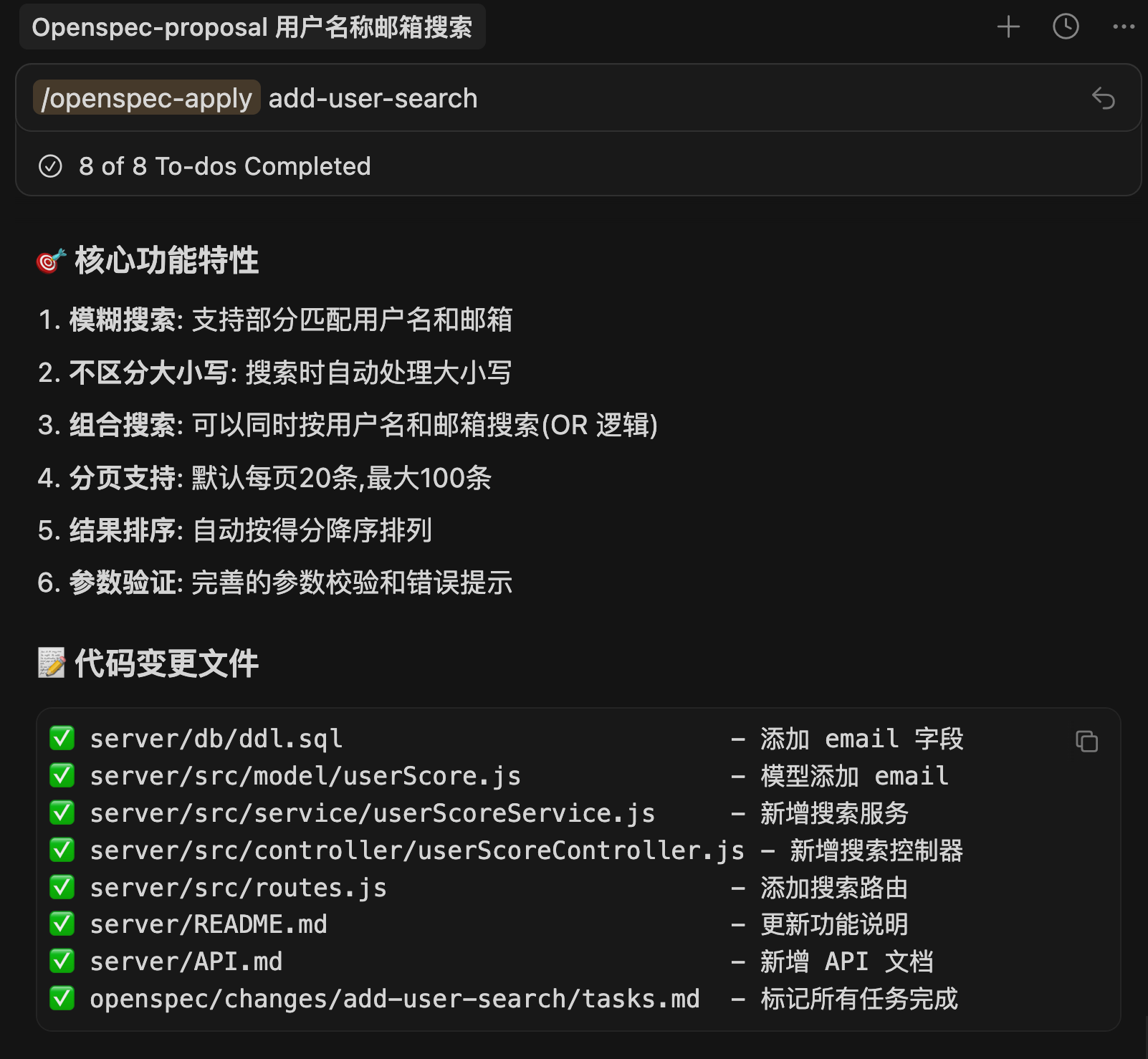The image size is (1148, 1059).
Task: Open chat history via the clock icon
Action: pyautogui.click(x=1066, y=27)
